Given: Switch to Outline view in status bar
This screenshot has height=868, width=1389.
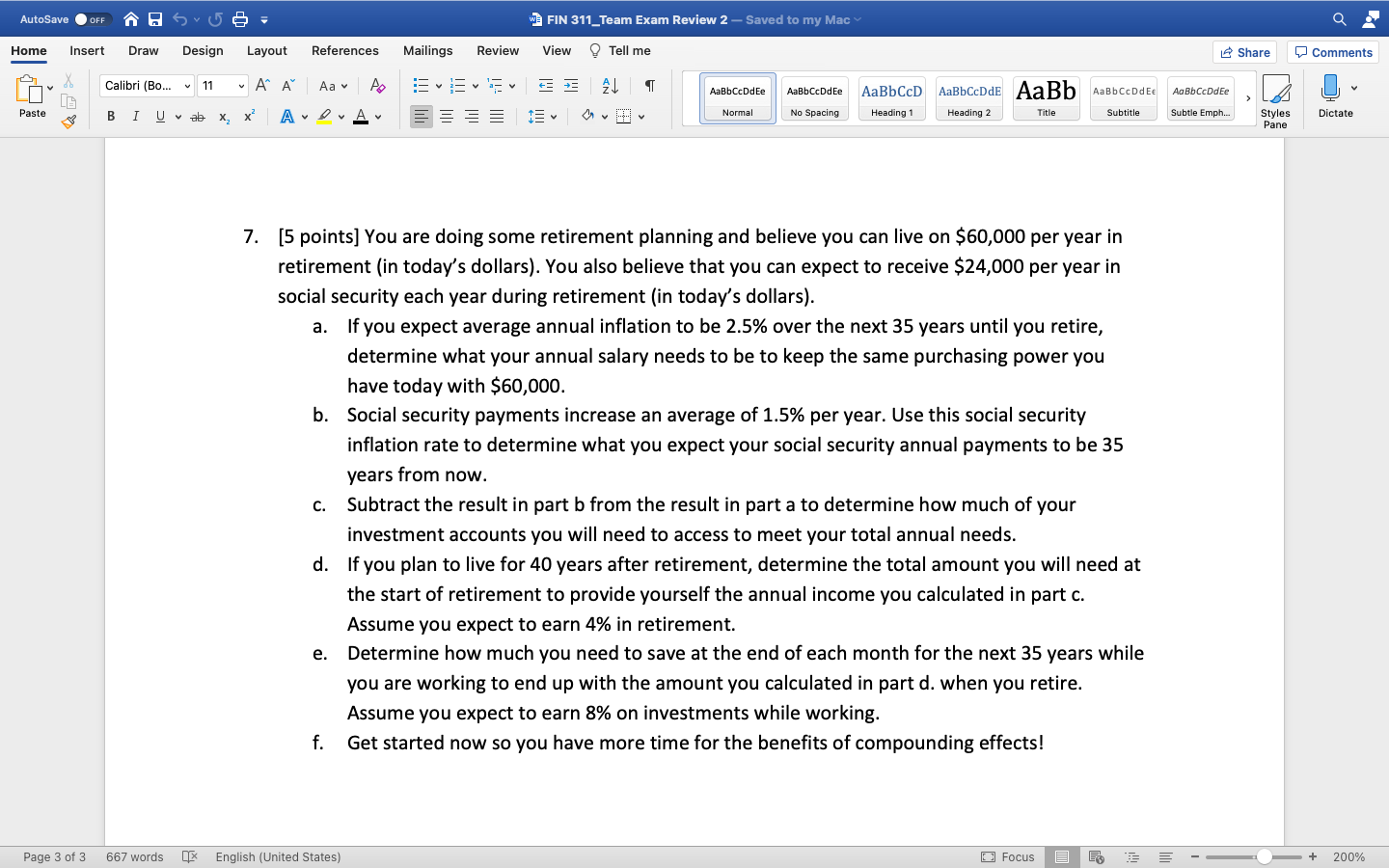Looking at the screenshot, I should 1132,856.
